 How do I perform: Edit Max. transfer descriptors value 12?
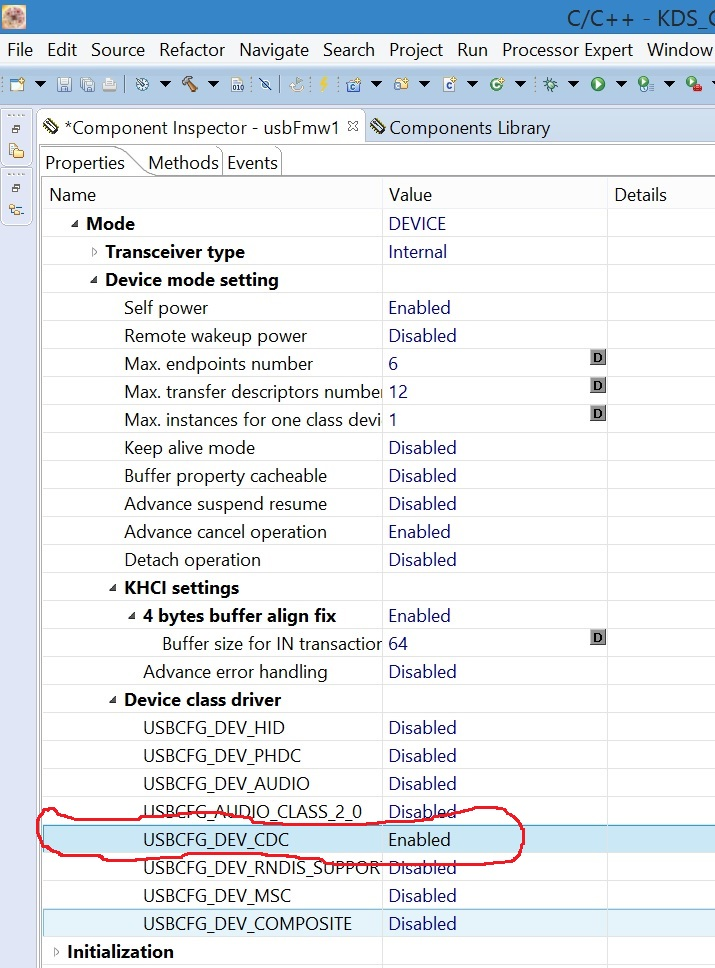[x=398, y=391]
